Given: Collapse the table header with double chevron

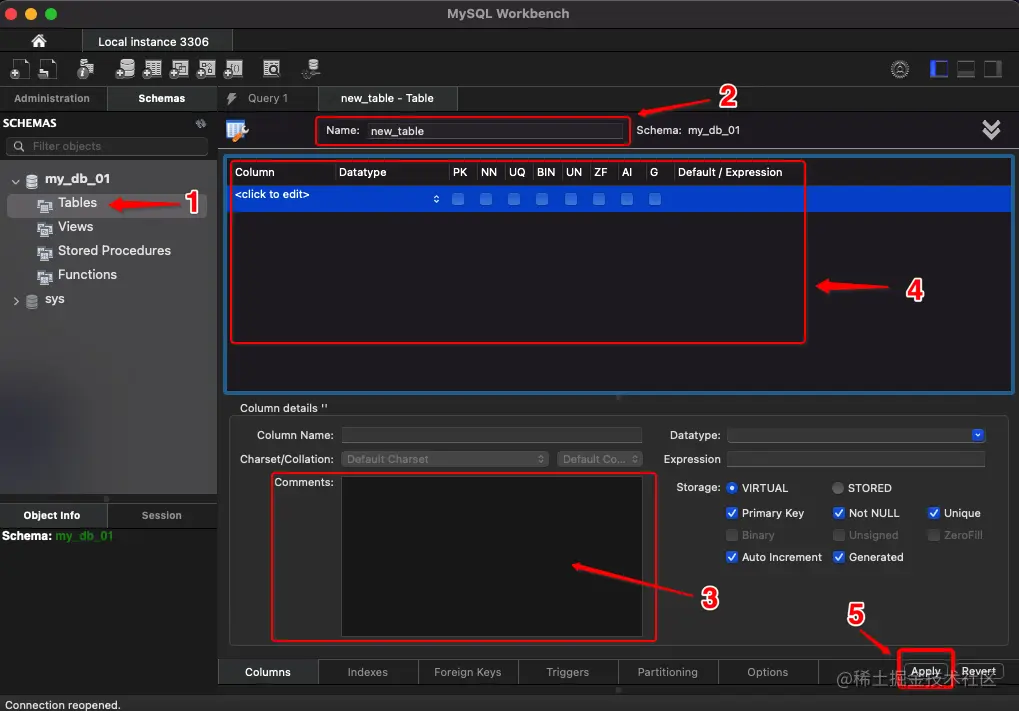Looking at the screenshot, I should (991, 129).
